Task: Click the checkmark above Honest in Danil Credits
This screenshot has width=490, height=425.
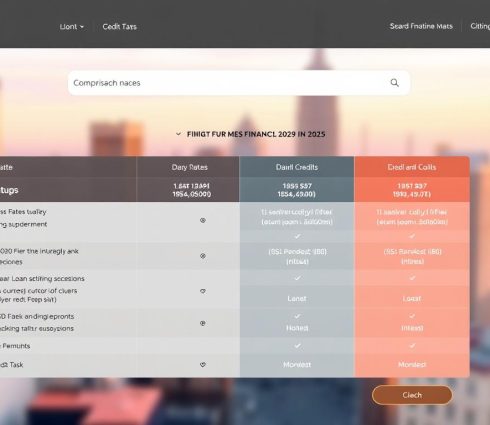Action: click(x=297, y=316)
